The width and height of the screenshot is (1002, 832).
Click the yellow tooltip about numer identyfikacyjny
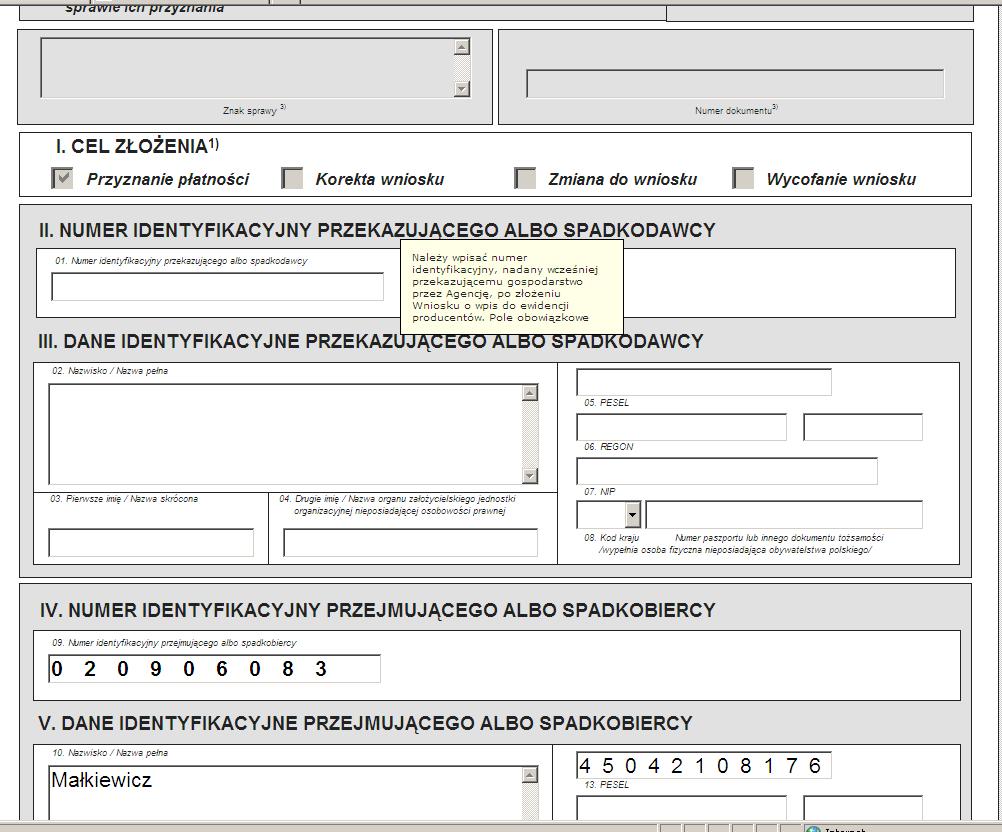pyautogui.click(x=512, y=287)
